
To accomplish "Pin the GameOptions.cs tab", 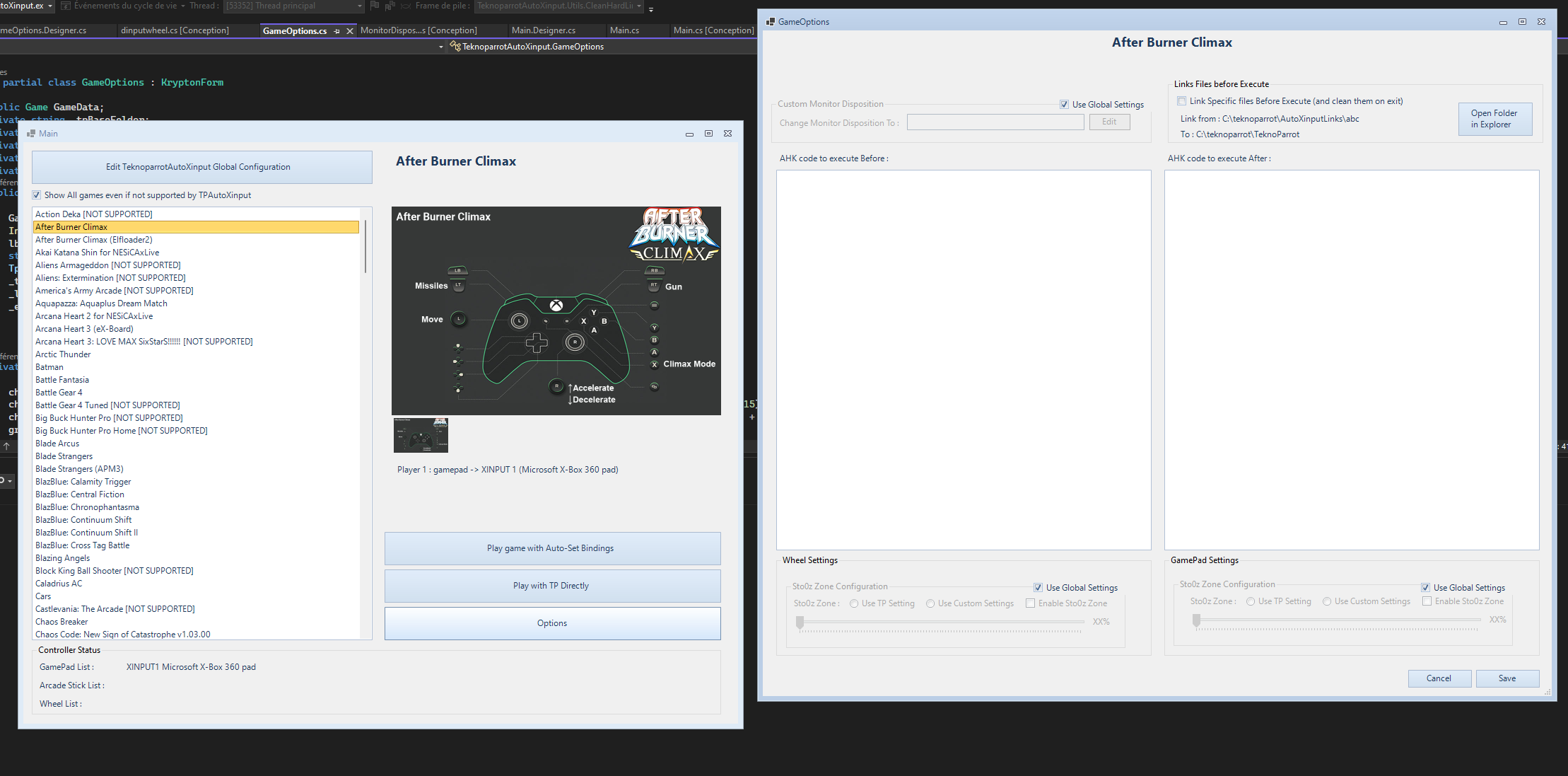I will [337, 31].
